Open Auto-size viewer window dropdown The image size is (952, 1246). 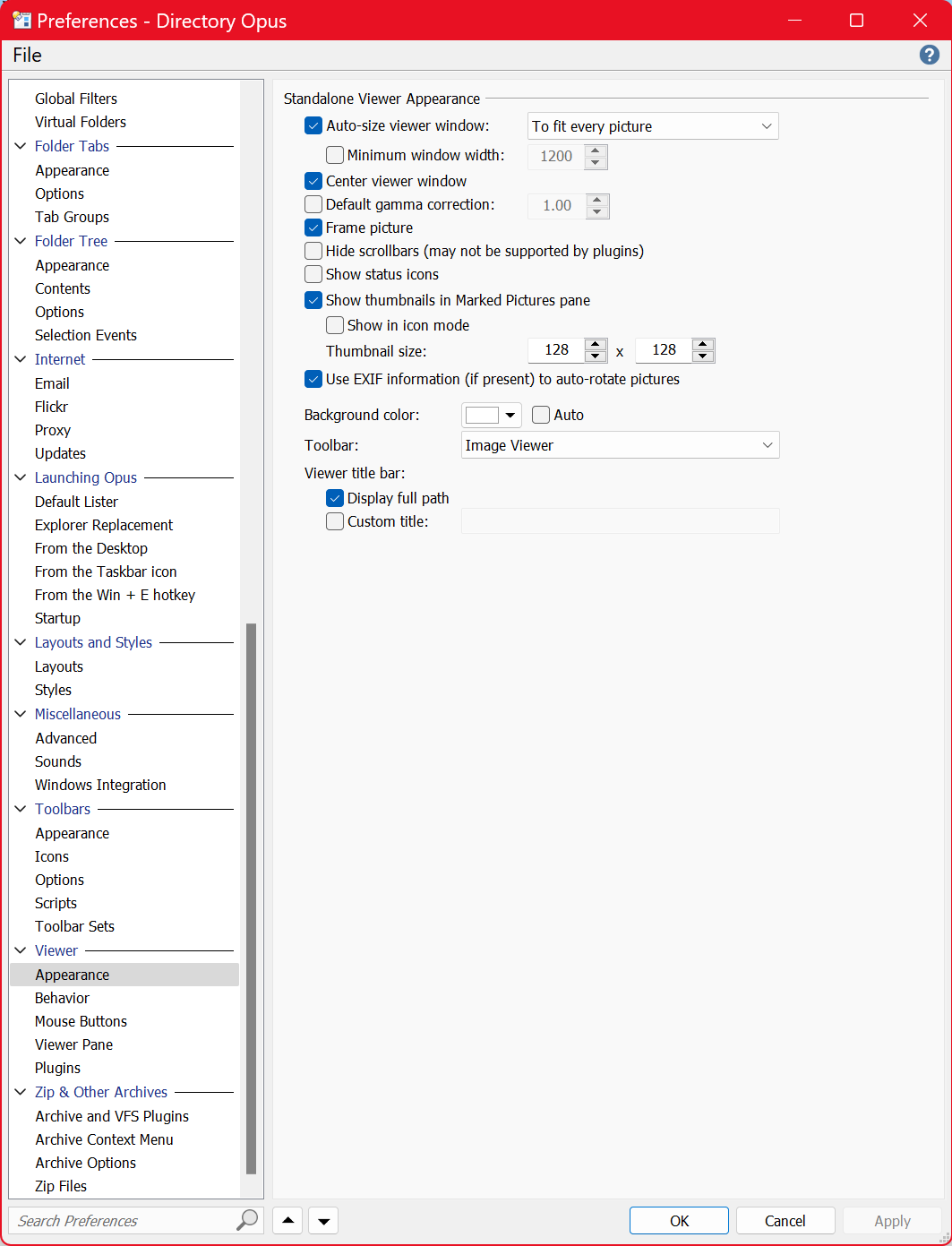652,126
